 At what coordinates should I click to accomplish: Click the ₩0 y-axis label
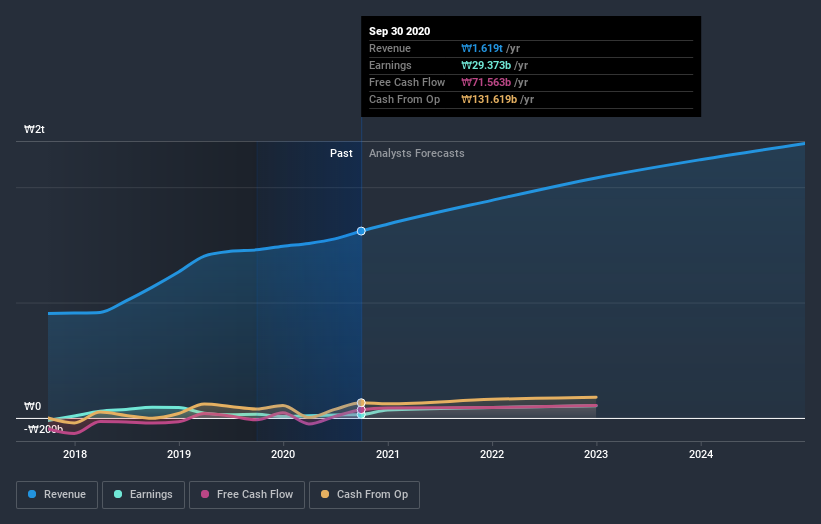click(x=32, y=406)
